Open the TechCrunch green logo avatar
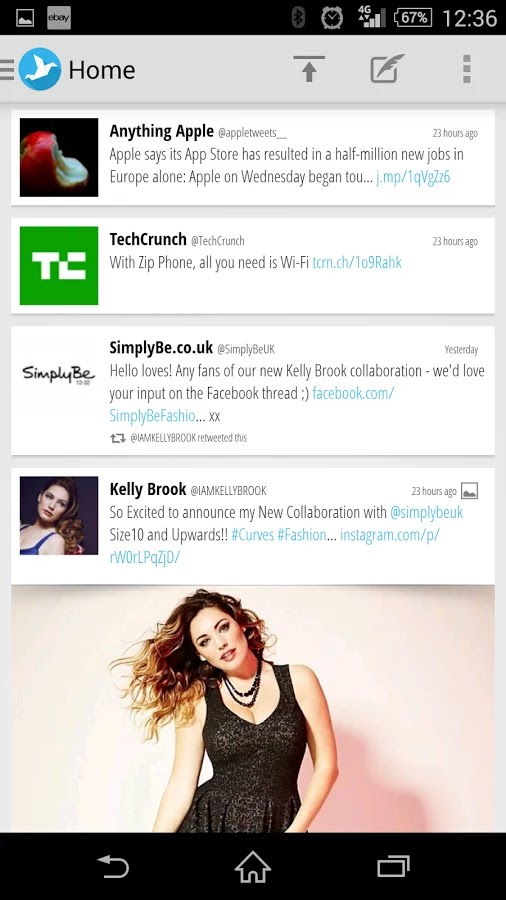The image size is (506, 900). [x=59, y=265]
